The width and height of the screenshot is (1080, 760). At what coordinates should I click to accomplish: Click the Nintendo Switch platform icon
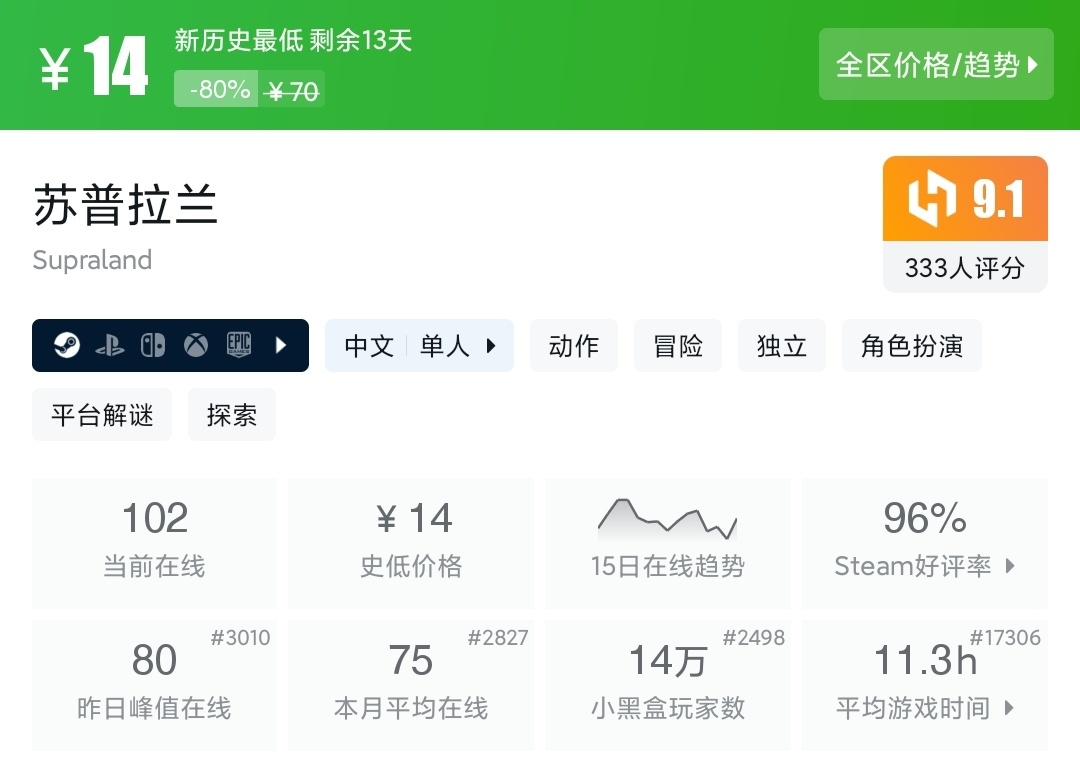[153, 346]
